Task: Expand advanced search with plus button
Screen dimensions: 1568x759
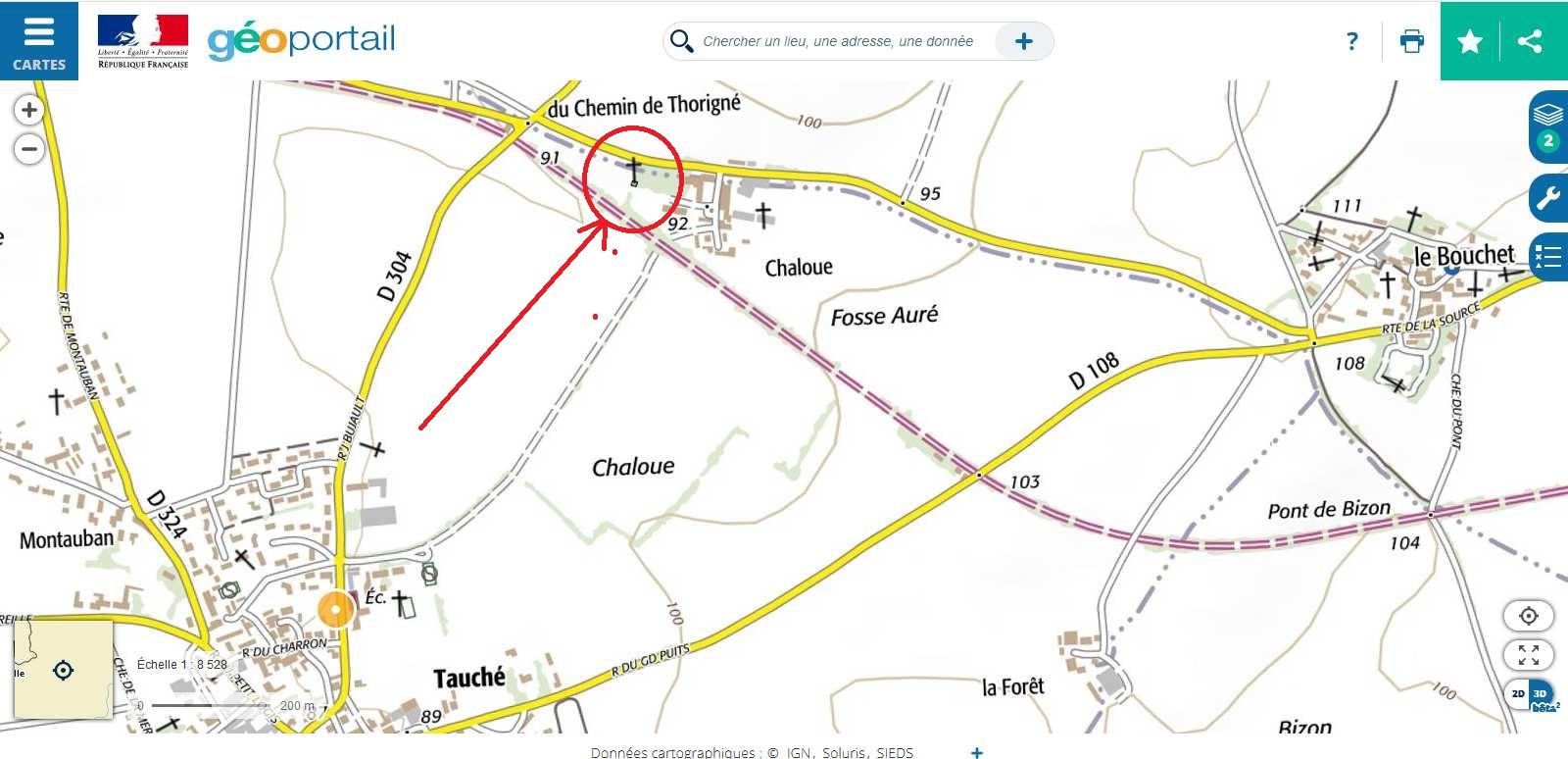Action: [1024, 41]
